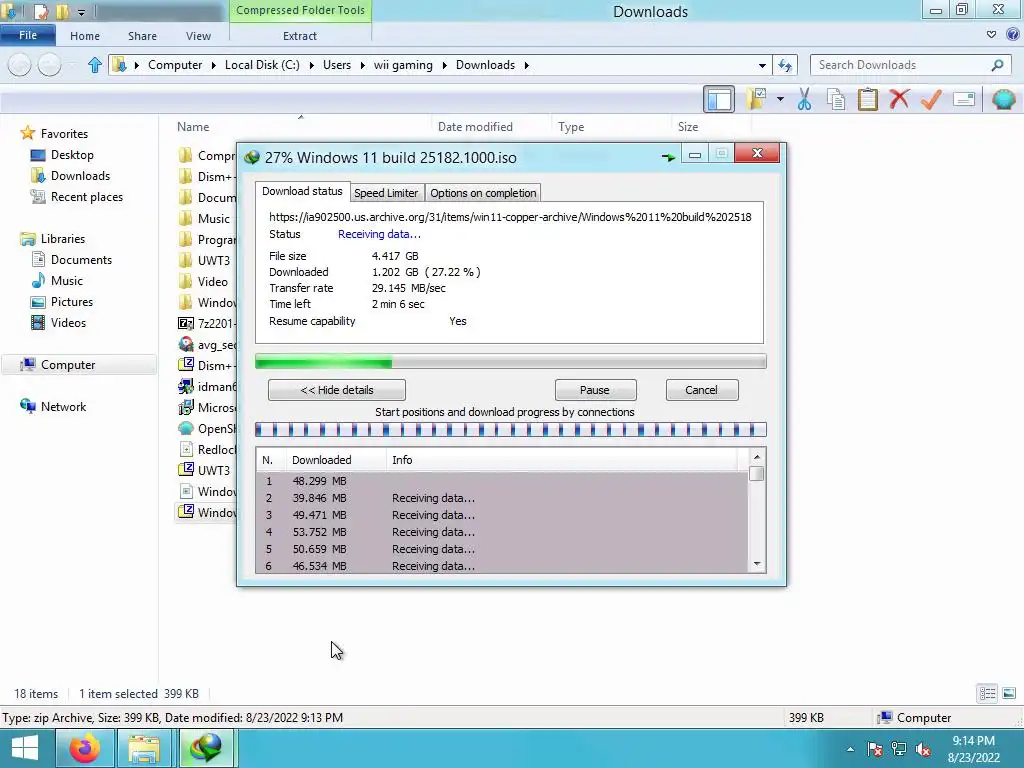Click the Cut scissors icon in Explorer toolbar
The width and height of the screenshot is (1024, 768).
point(804,99)
